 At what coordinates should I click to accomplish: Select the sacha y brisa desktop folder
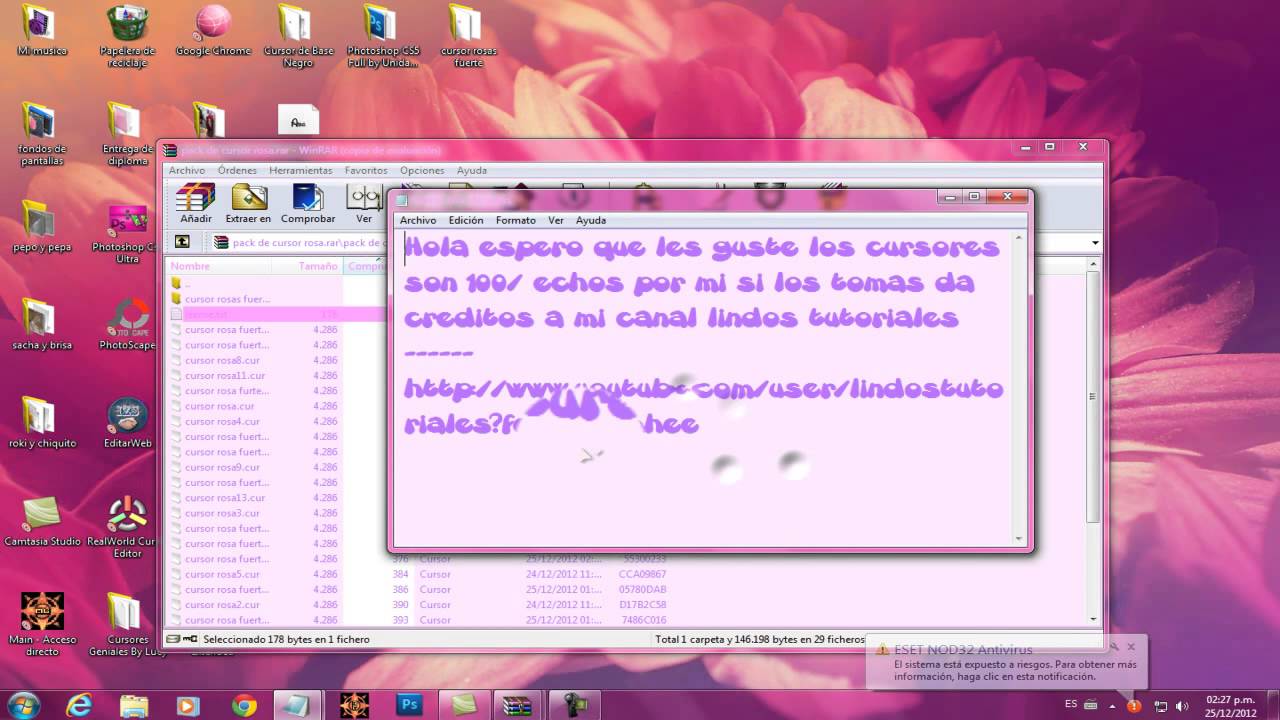42,325
